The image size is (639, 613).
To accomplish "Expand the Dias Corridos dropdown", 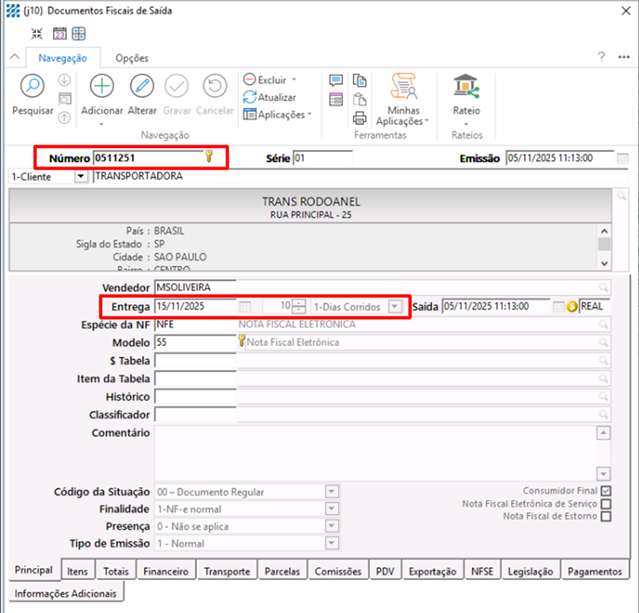I will point(395,307).
